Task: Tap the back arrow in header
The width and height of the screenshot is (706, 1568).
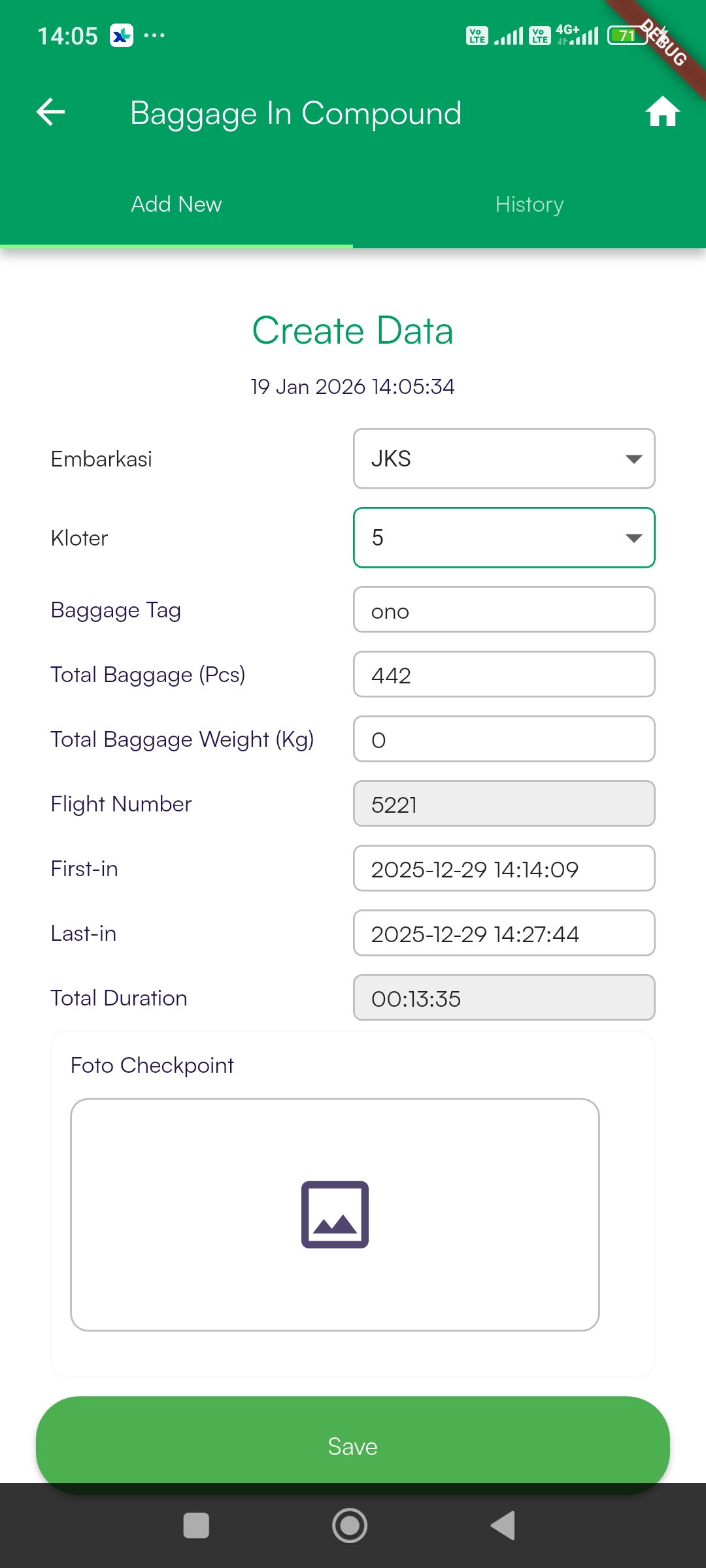Action: pyautogui.click(x=50, y=112)
